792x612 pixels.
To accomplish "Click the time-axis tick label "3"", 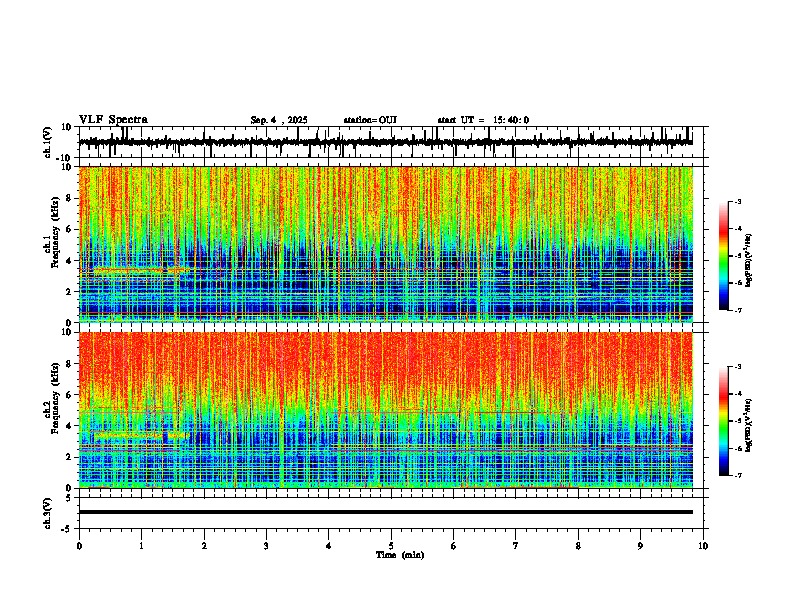I will coord(266,546).
